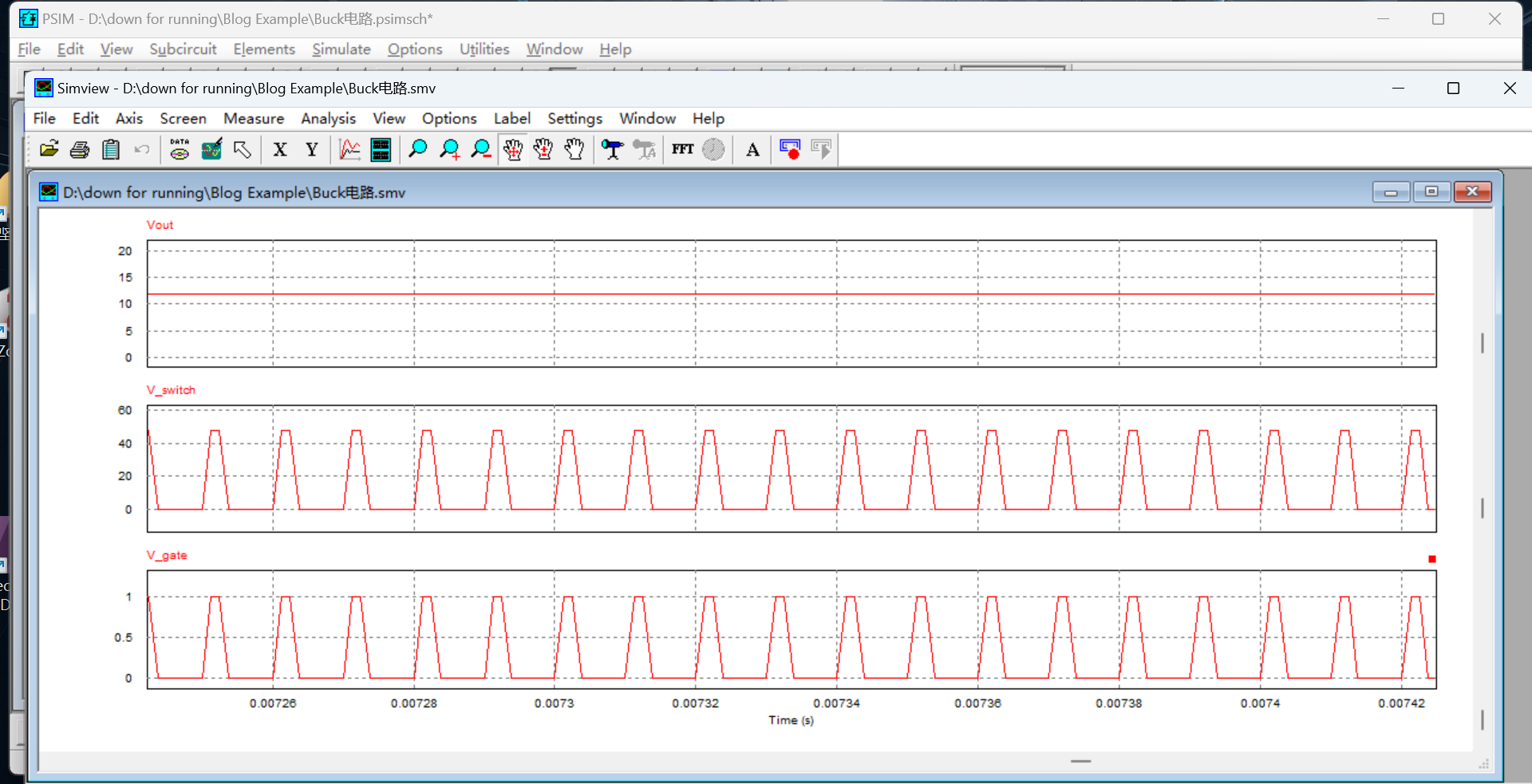1532x784 pixels.
Task: Open the Simulate menu in PSIM
Action: (x=341, y=49)
